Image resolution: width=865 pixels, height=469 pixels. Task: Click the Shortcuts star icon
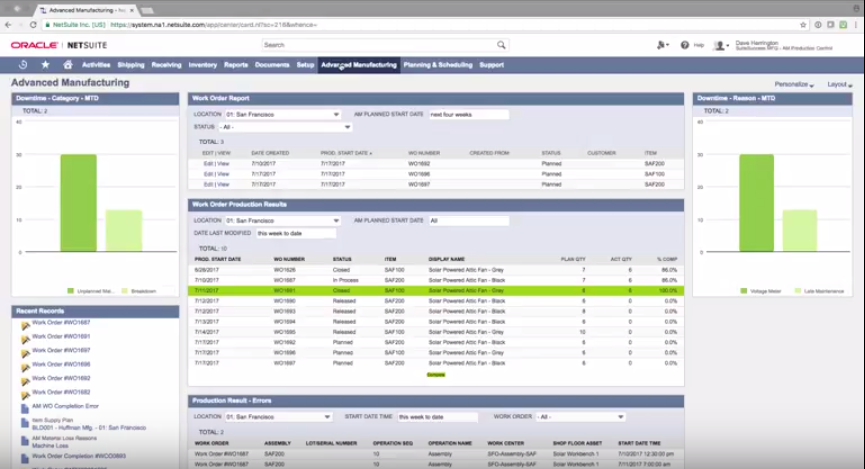45,65
